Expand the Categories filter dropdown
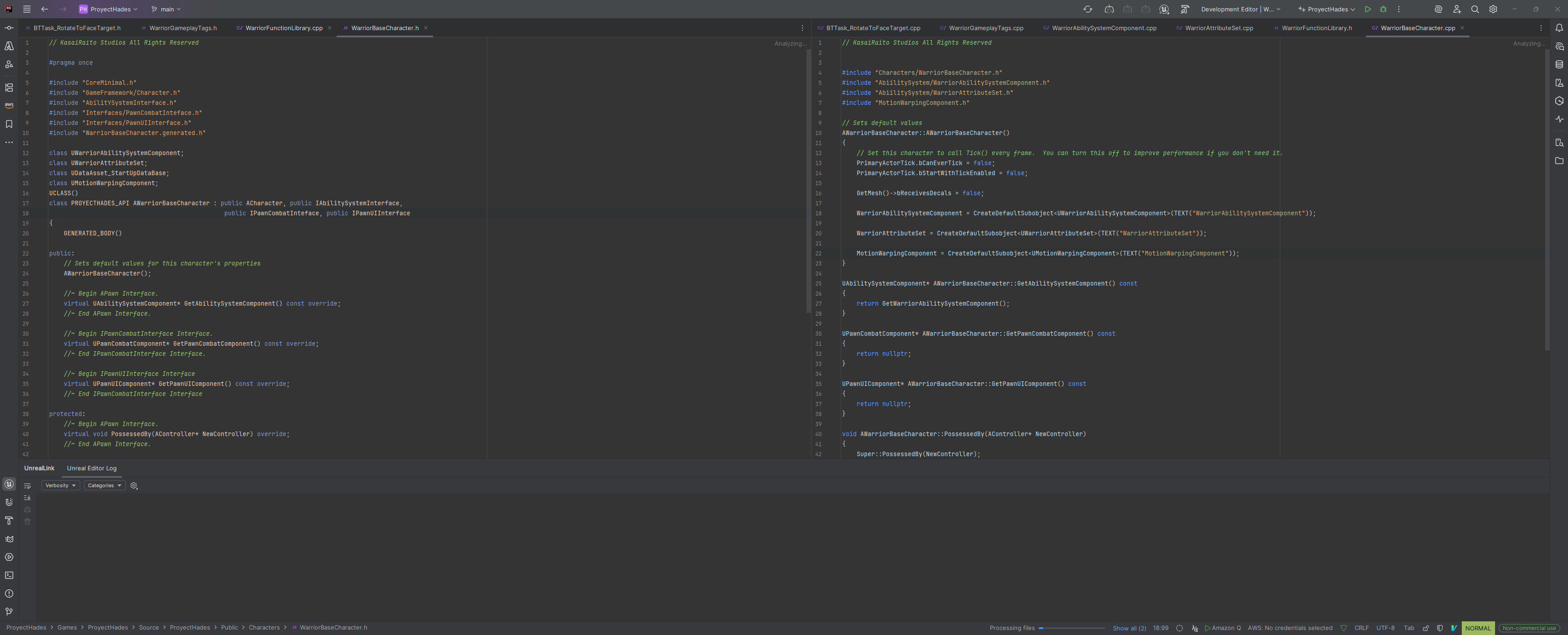 point(104,485)
